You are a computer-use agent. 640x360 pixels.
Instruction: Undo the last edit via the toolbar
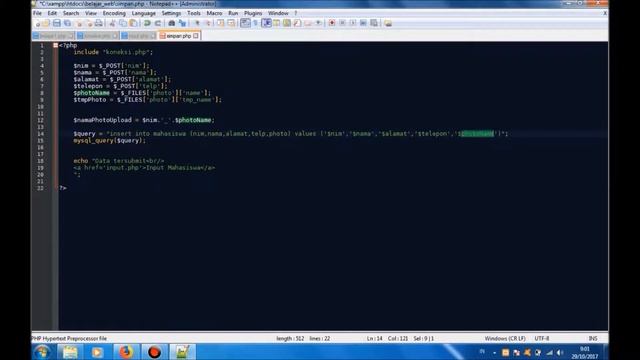(x=147, y=23)
